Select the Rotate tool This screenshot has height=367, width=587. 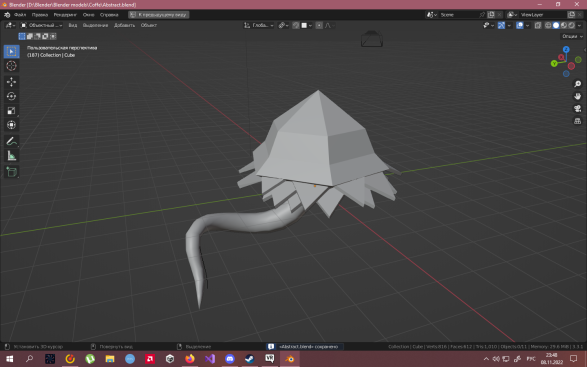coord(11,96)
